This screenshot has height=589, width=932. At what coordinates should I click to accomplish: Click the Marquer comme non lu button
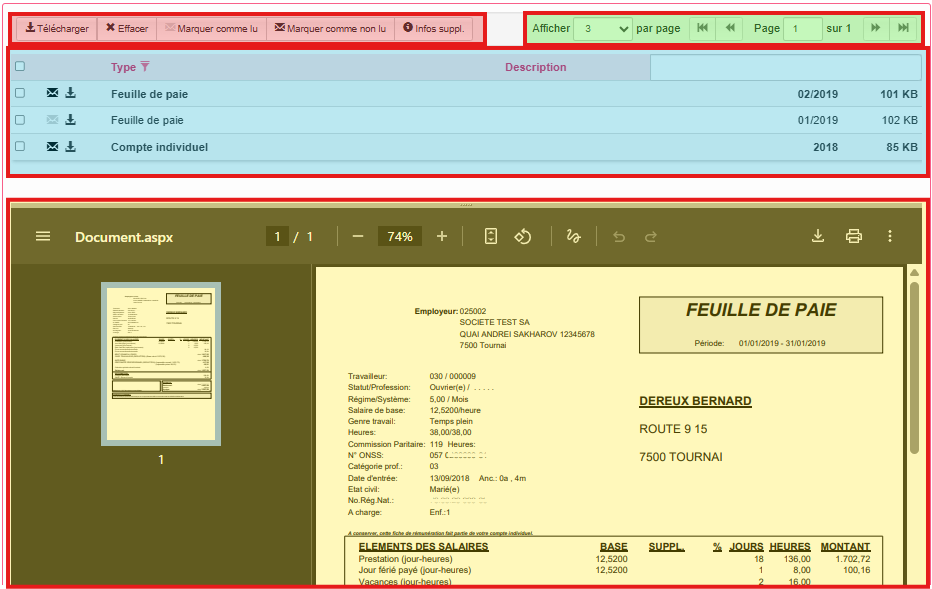coord(330,28)
